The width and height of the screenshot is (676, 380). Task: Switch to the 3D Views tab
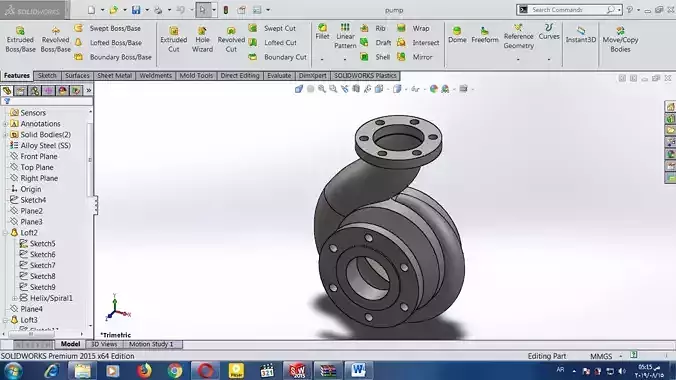tap(104, 344)
